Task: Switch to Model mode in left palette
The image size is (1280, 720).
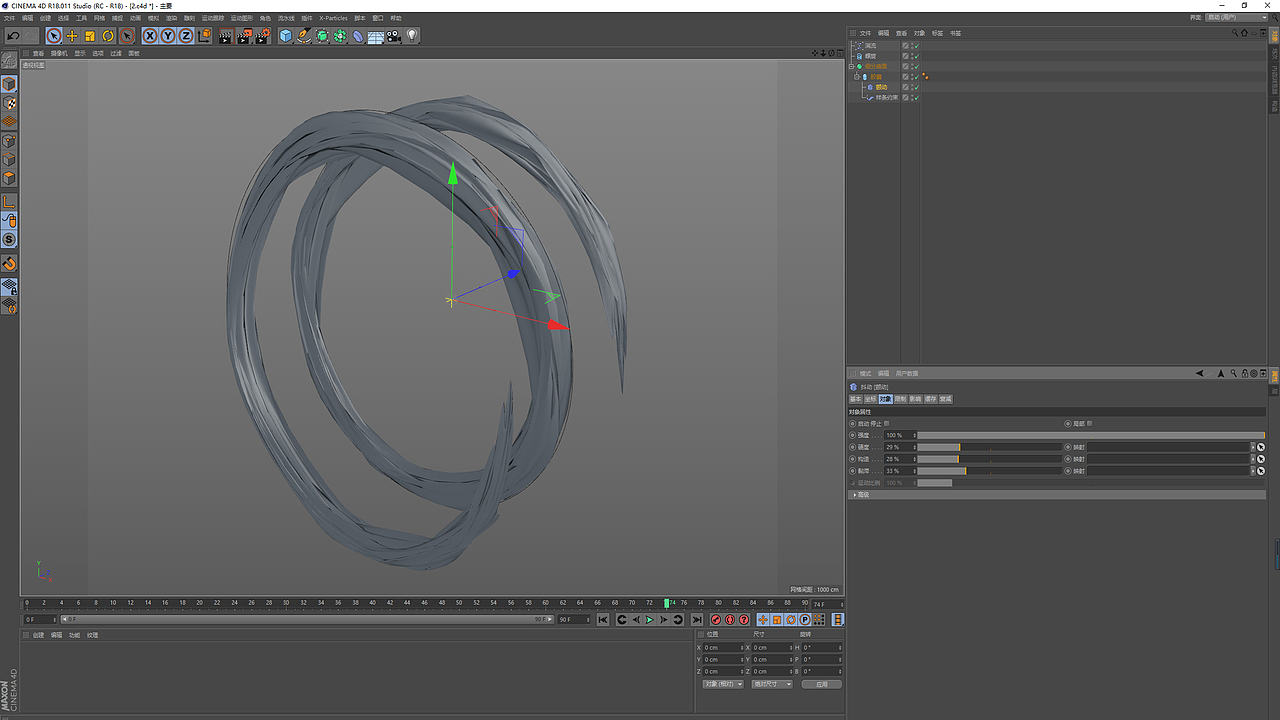Action: (x=9, y=84)
